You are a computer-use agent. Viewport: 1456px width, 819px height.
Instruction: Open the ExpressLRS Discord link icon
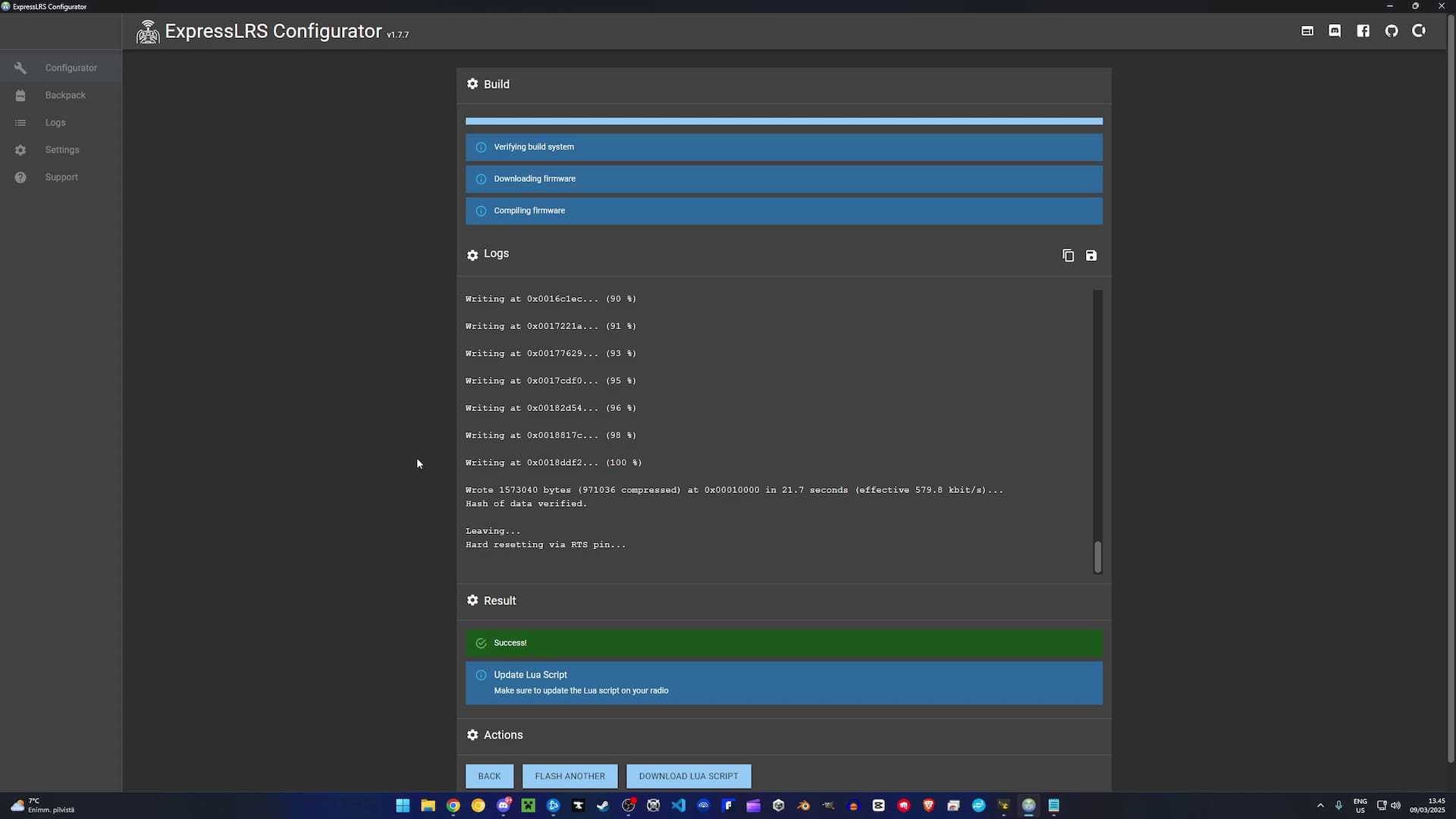tap(1335, 31)
